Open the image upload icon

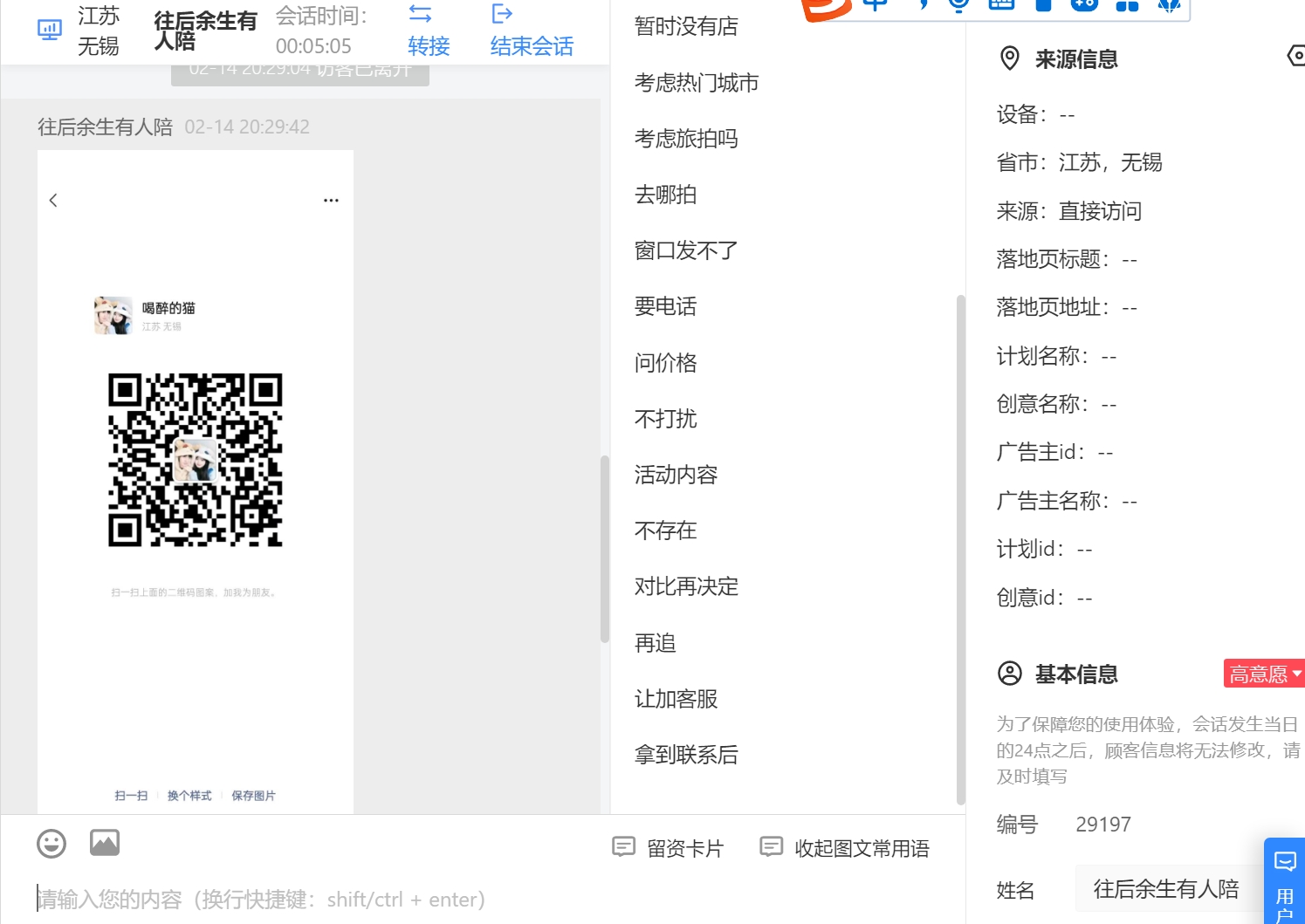pyautogui.click(x=105, y=843)
